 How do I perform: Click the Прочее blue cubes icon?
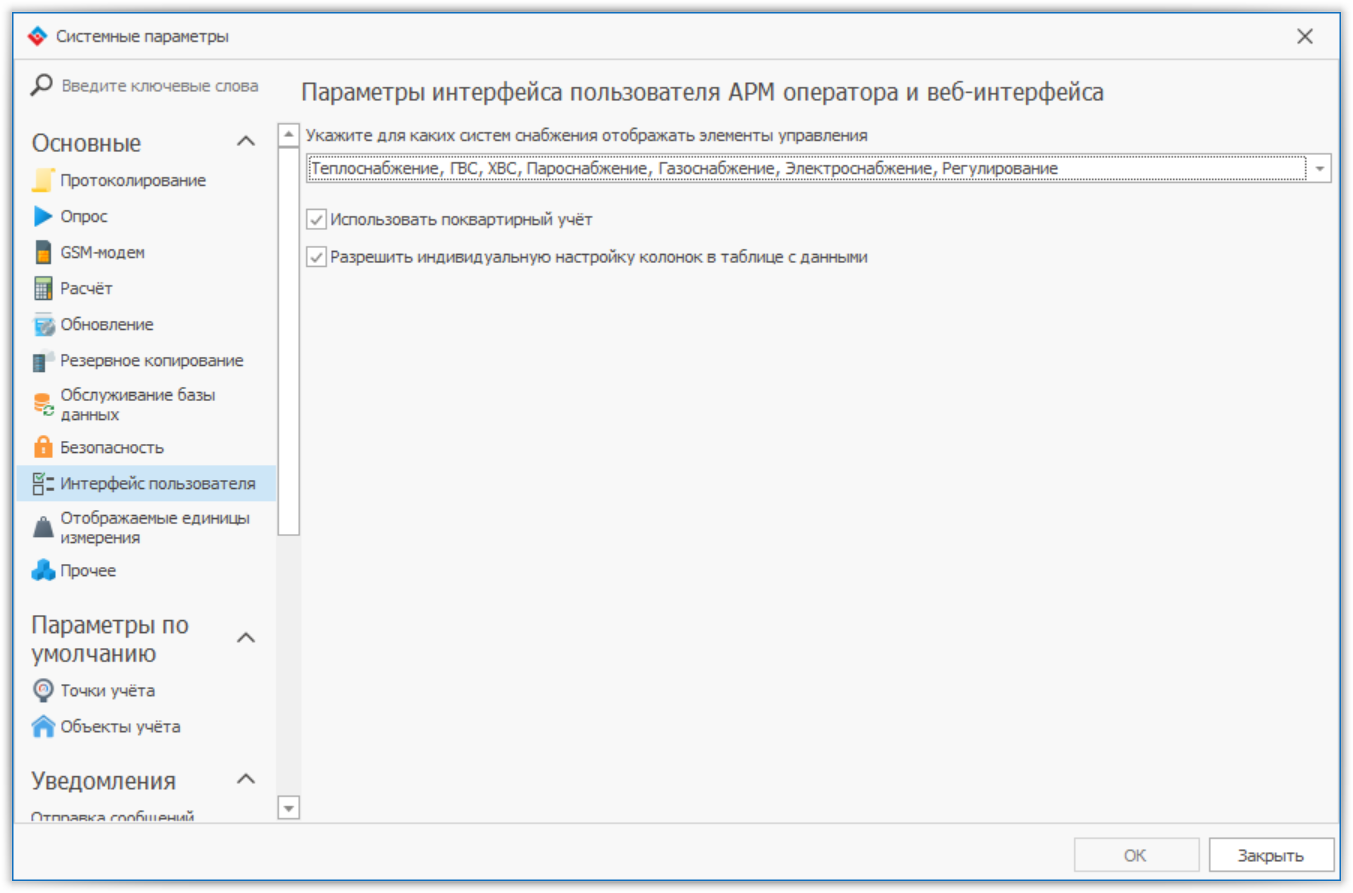click(x=43, y=571)
